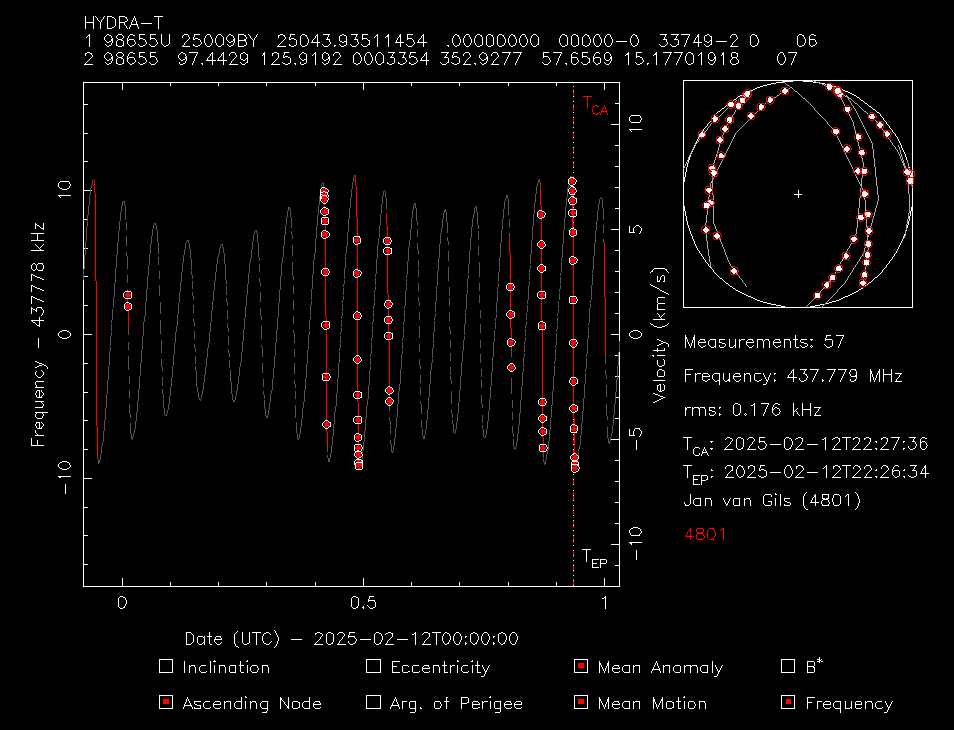
Task: Click the rms: 0.176 kHz readout
Action: [x=752, y=410]
